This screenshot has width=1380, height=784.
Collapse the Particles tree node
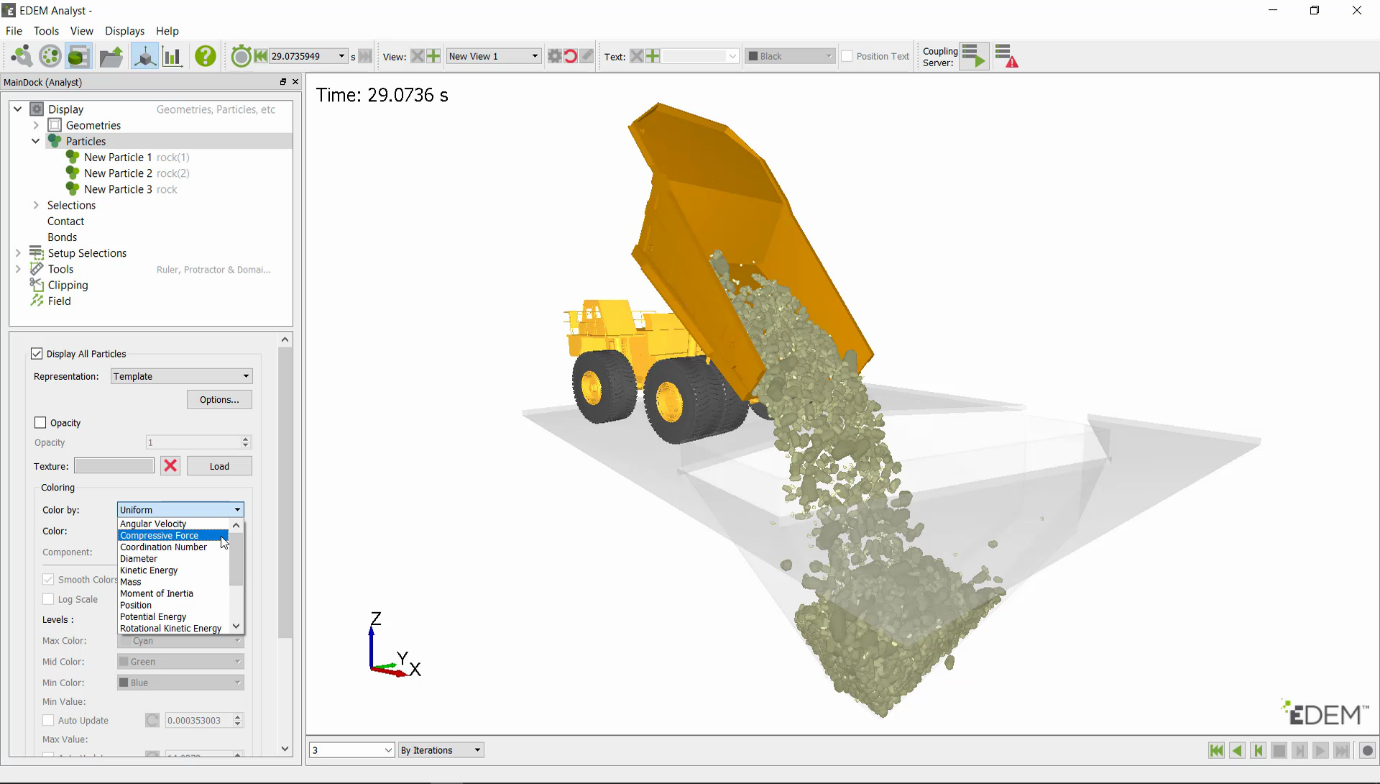coord(36,141)
